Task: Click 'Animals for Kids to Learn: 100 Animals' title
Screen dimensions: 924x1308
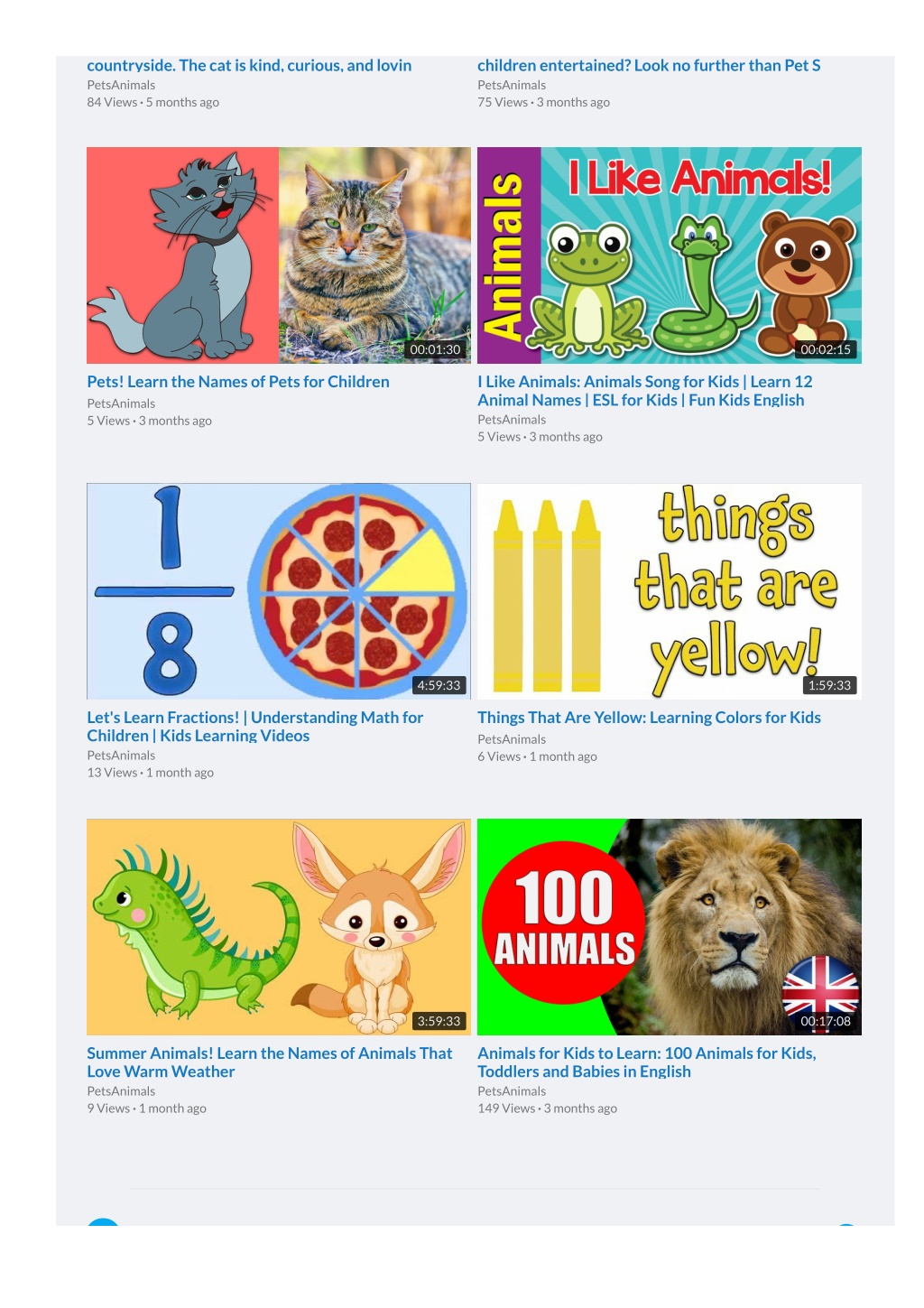Action: tap(647, 1062)
